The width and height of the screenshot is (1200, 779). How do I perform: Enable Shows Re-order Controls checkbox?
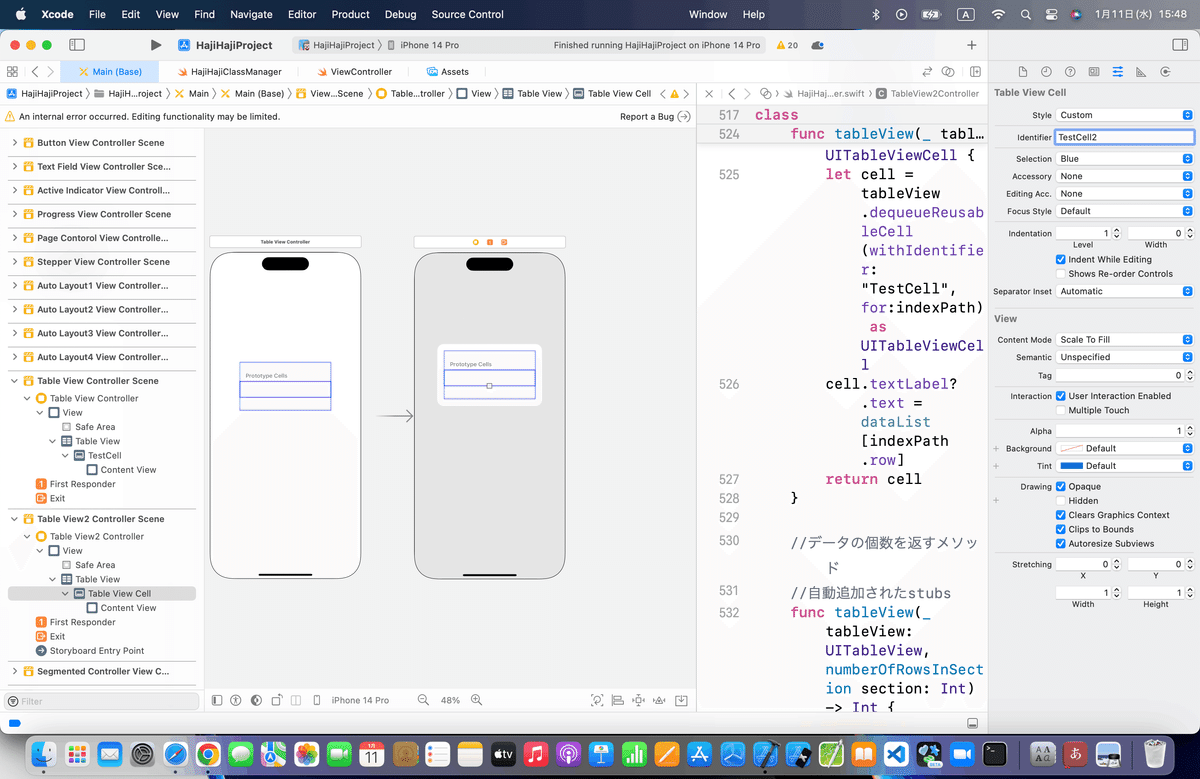coord(1061,273)
